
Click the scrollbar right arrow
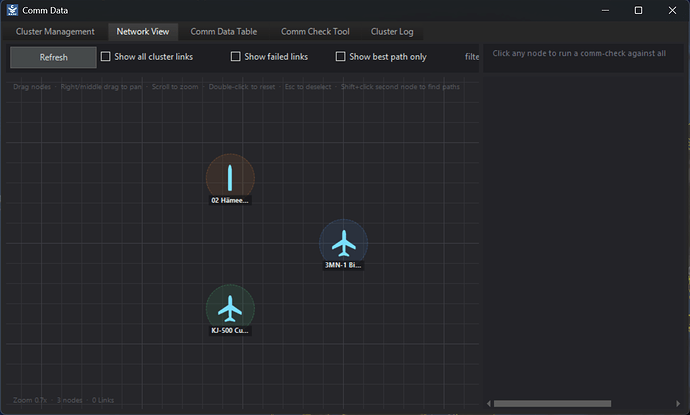click(678, 404)
